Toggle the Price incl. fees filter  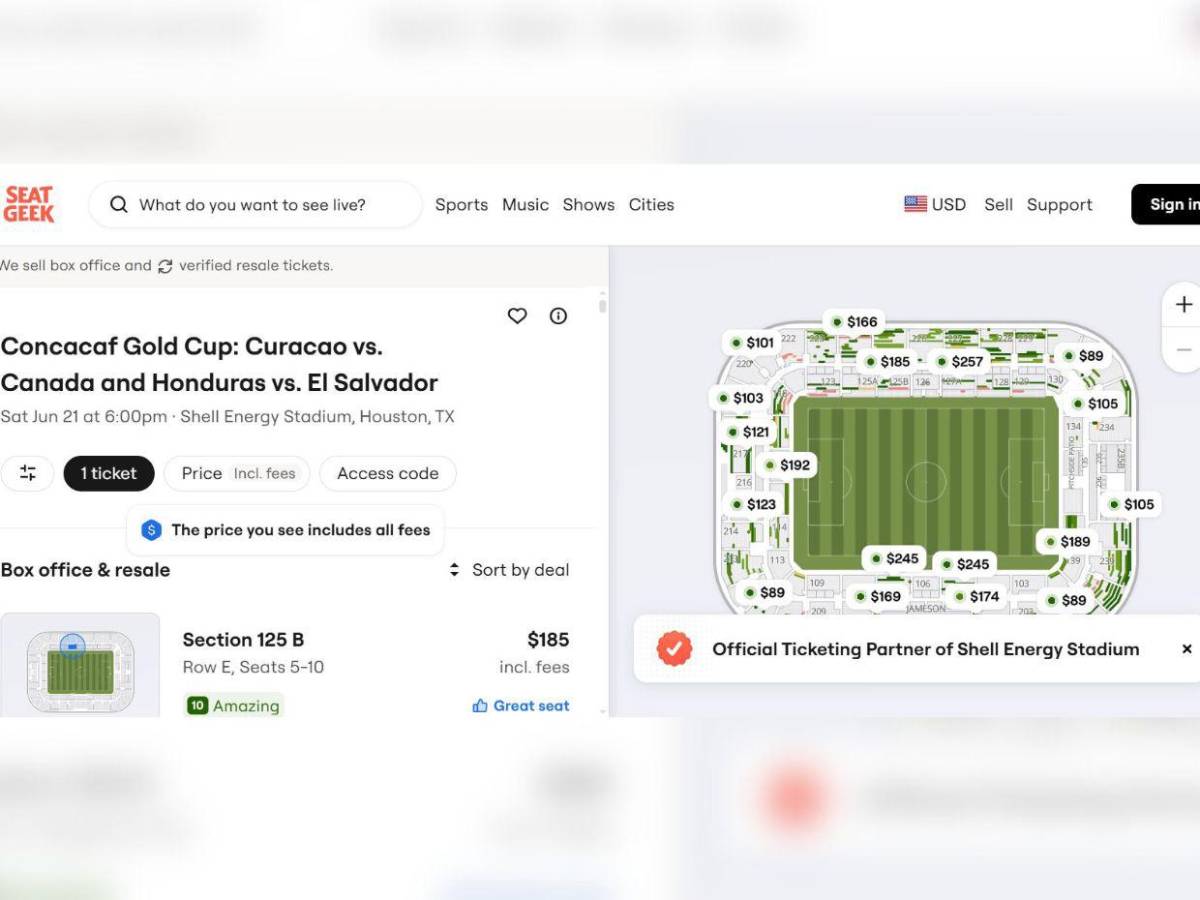(x=237, y=473)
